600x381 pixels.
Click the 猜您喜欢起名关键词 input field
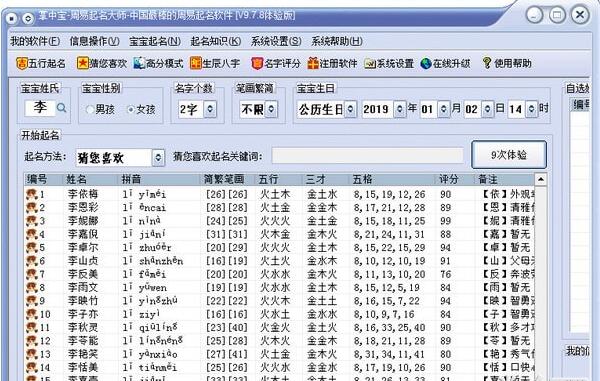tap(367, 155)
